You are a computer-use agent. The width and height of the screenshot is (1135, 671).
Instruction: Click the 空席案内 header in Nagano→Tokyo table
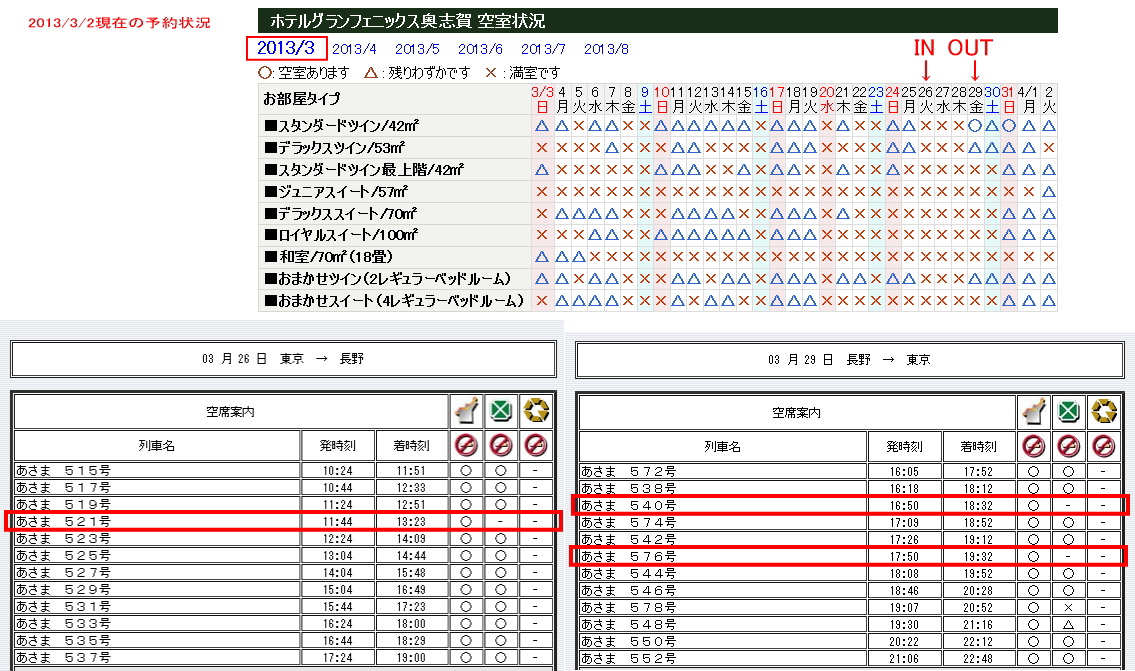pyautogui.click(x=795, y=412)
